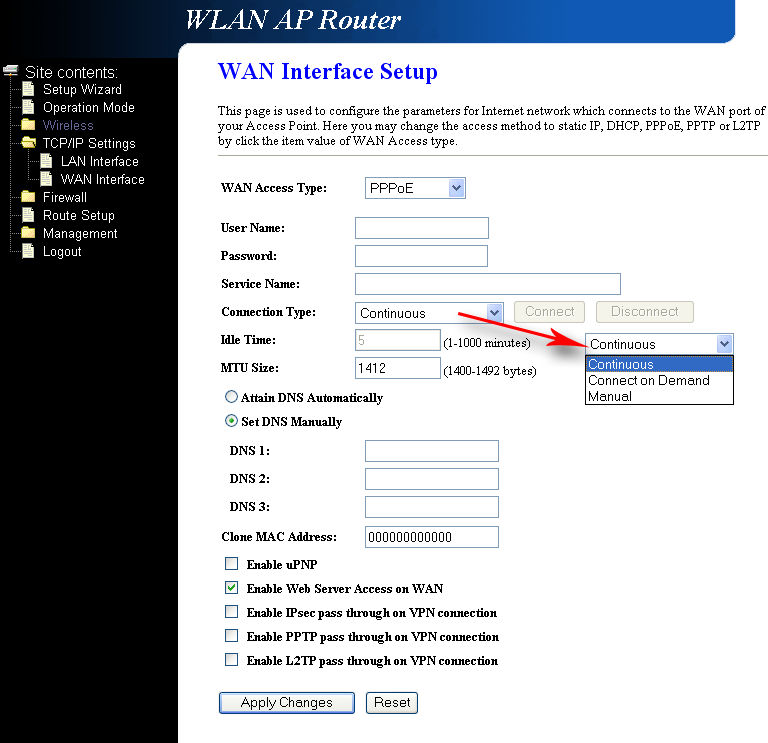Click the Management folder icon
Screen dimensions: 768x743
point(28,233)
